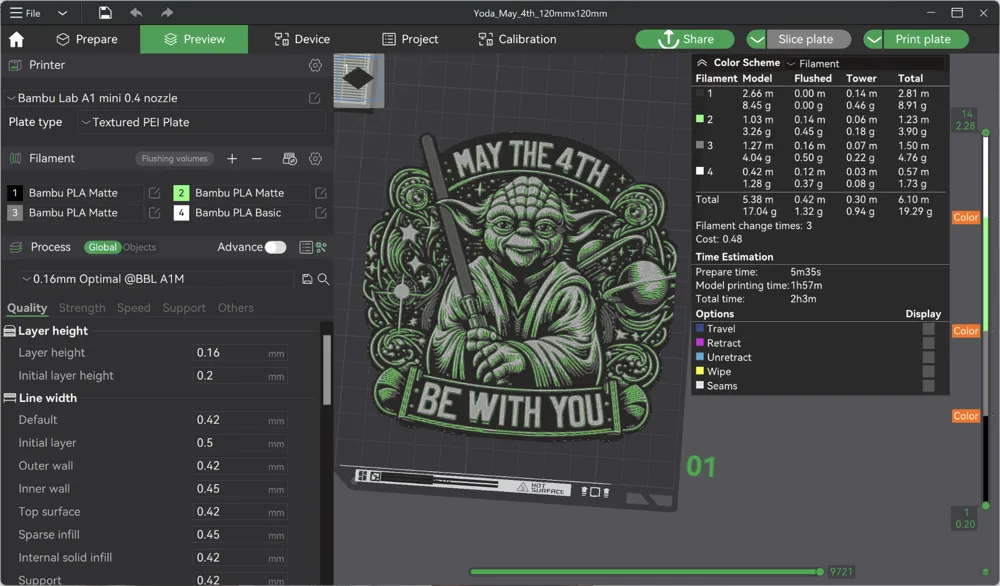
Task: Click the Flushing volumes button
Action: (x=175, y=159)
